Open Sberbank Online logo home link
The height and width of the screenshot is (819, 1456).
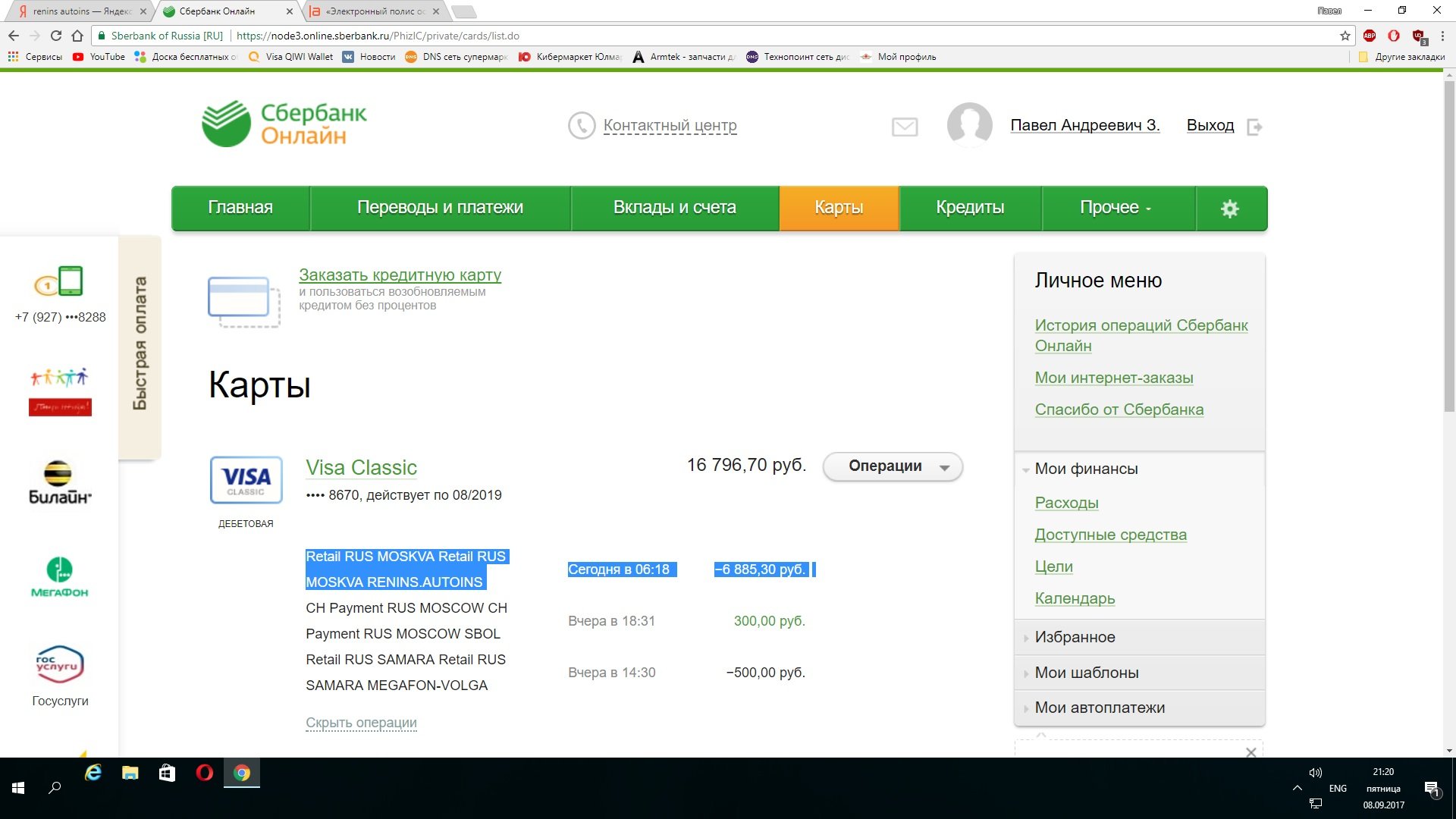point(284,124)
